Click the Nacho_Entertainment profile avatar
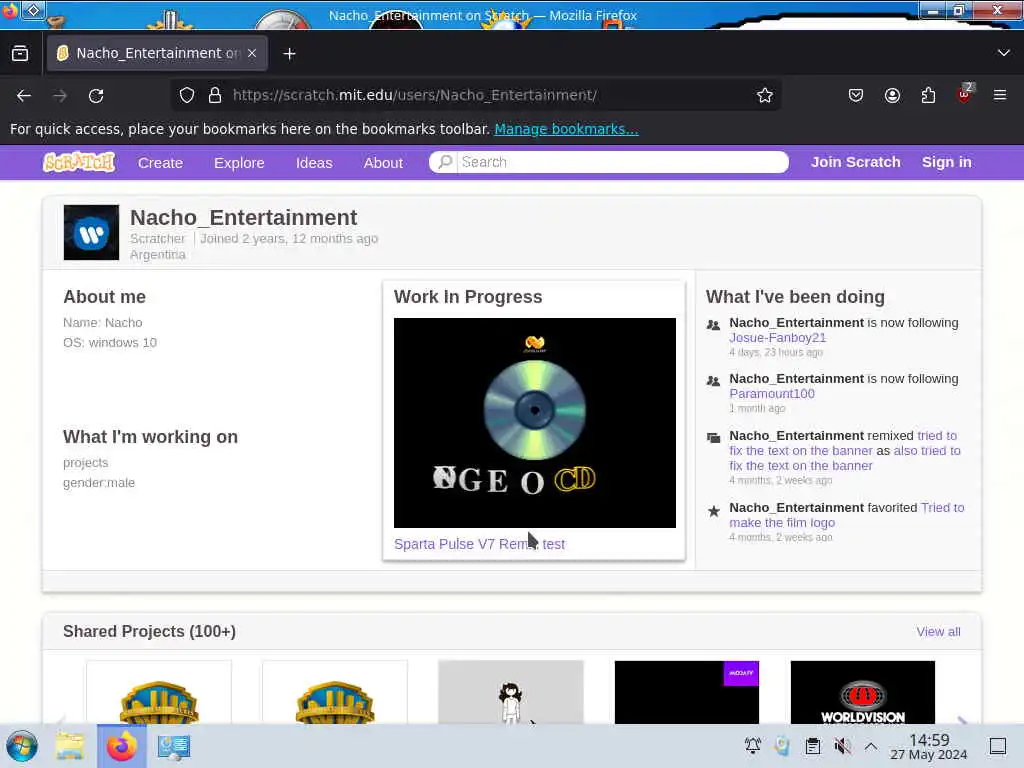Image resolution: width=1024 pixels, height=768 pixels. (x=91, y=232)
